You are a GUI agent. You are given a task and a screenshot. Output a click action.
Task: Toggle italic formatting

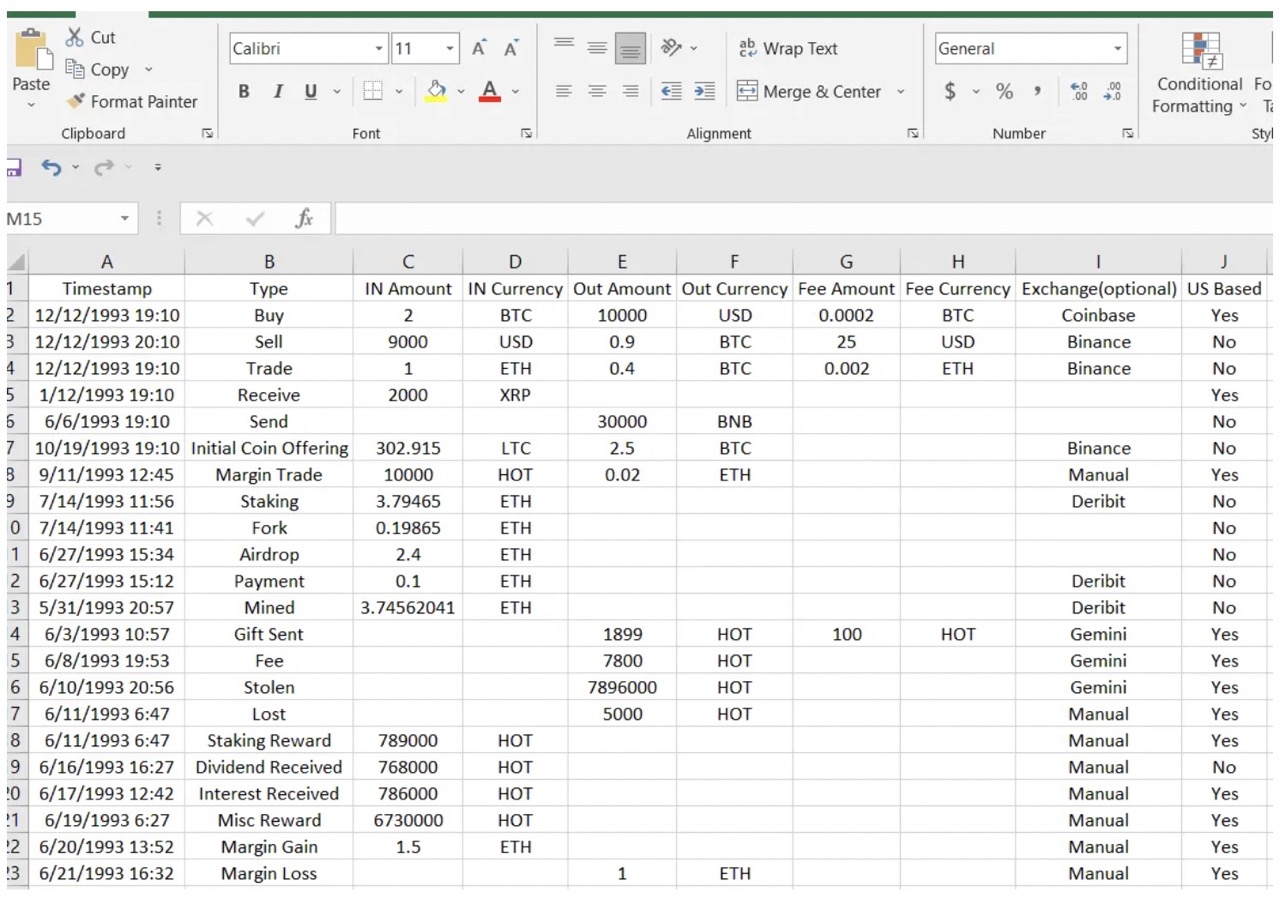click(x=277, y=91)
